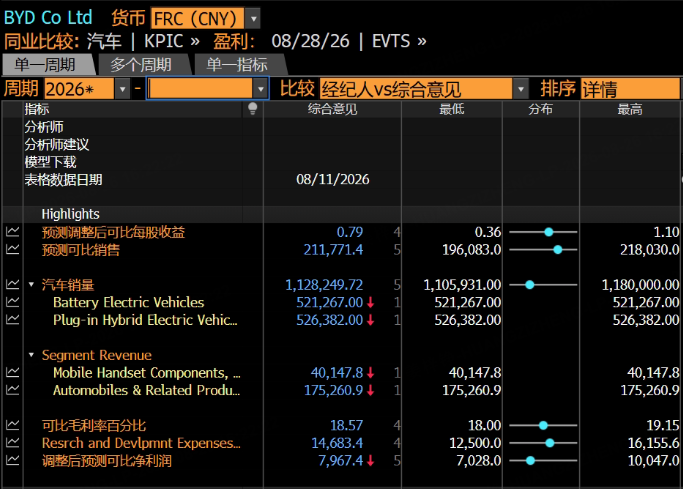Open the EVTS » link
Viewport: 683px width, 489px height.
pos(399,41)
